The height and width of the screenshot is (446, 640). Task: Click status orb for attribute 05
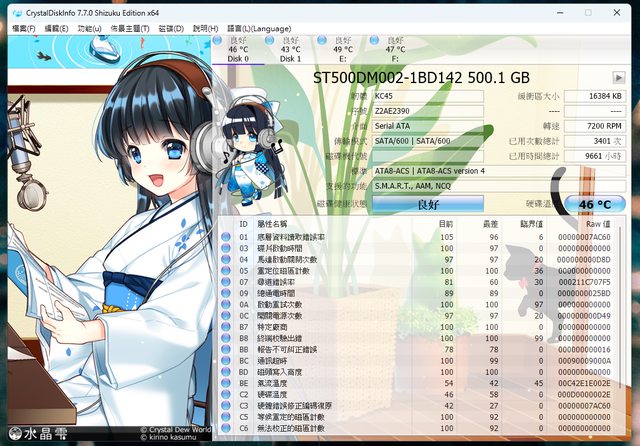point(226,270)
